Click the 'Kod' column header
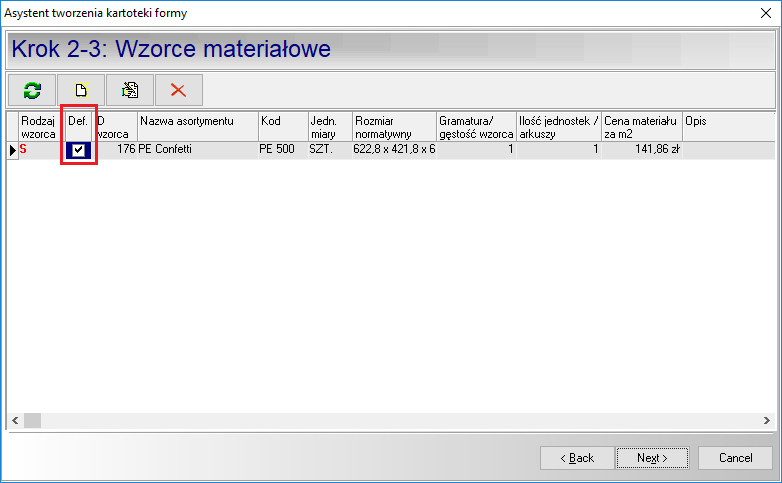 (x=282, y=126)
